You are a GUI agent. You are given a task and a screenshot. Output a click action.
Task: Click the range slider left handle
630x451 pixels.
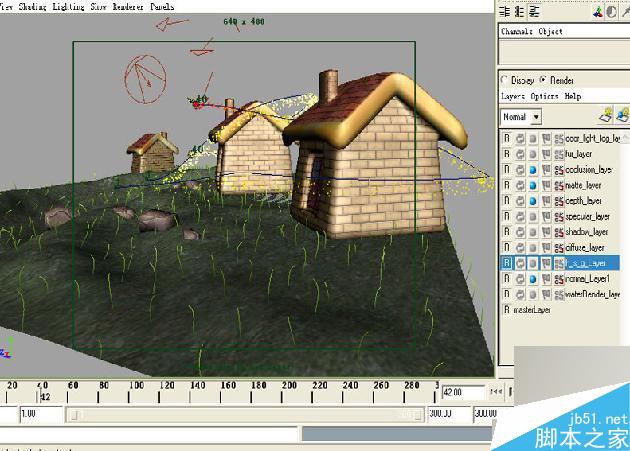coord(74,415)
